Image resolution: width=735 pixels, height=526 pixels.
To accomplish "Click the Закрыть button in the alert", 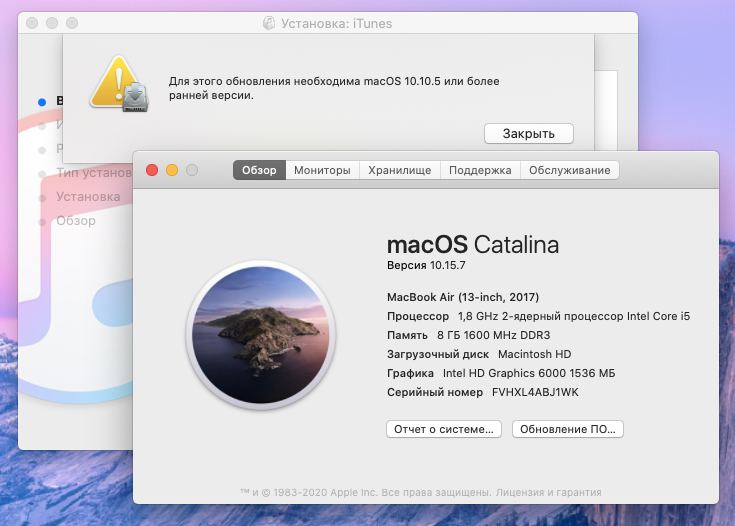I will [x=528, y=134].
